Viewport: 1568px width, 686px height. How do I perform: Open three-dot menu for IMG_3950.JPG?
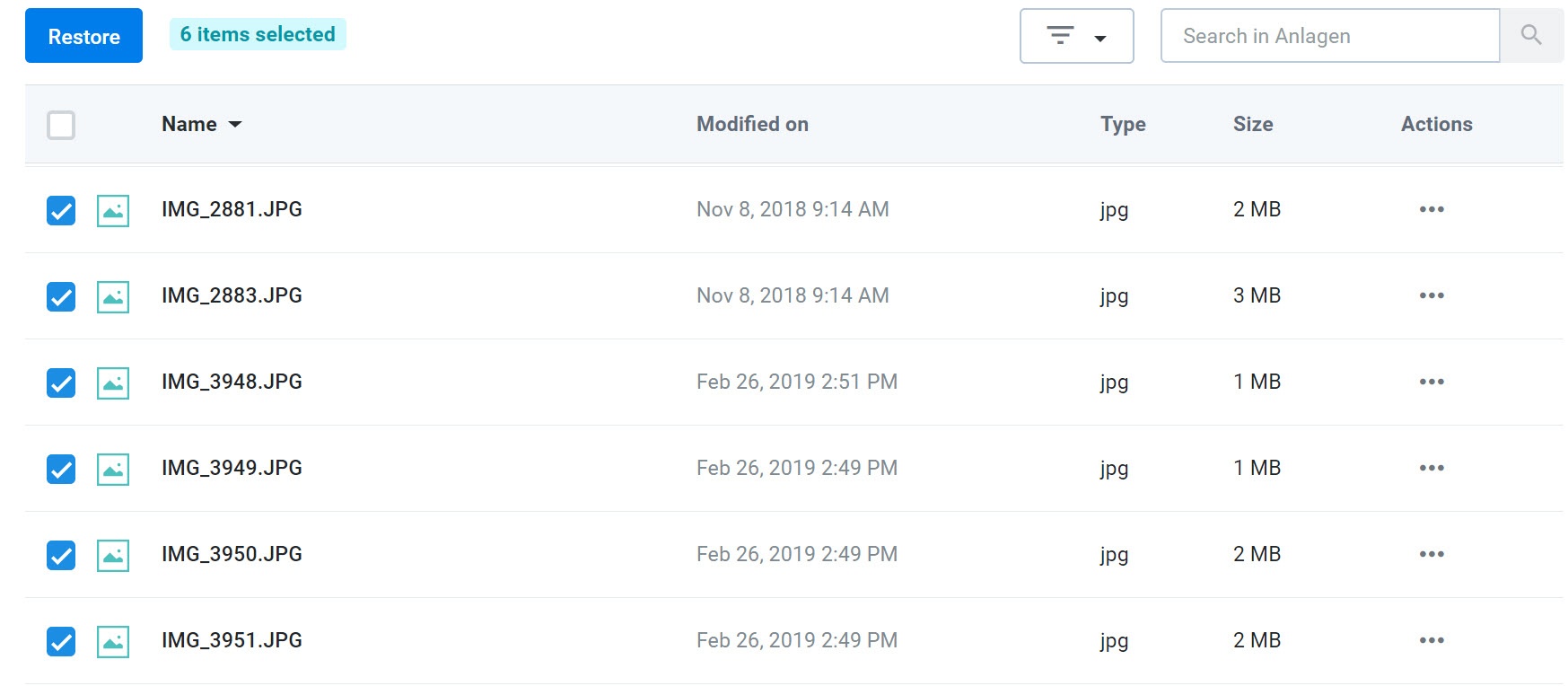click(x=1432, y=554)
